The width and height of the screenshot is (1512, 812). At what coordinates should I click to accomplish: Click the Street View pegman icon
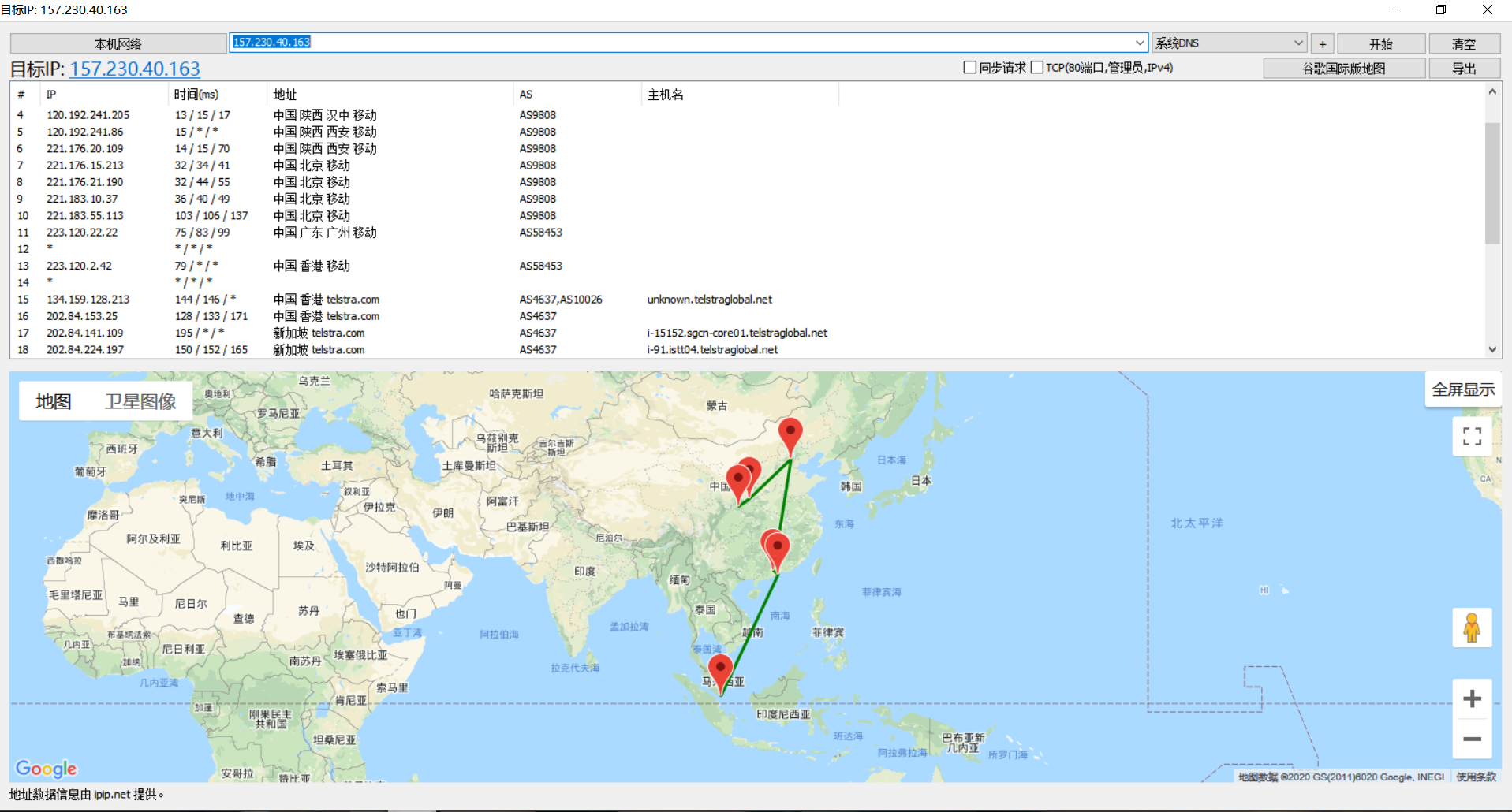pyautogui.click(x=1472, y=628)
